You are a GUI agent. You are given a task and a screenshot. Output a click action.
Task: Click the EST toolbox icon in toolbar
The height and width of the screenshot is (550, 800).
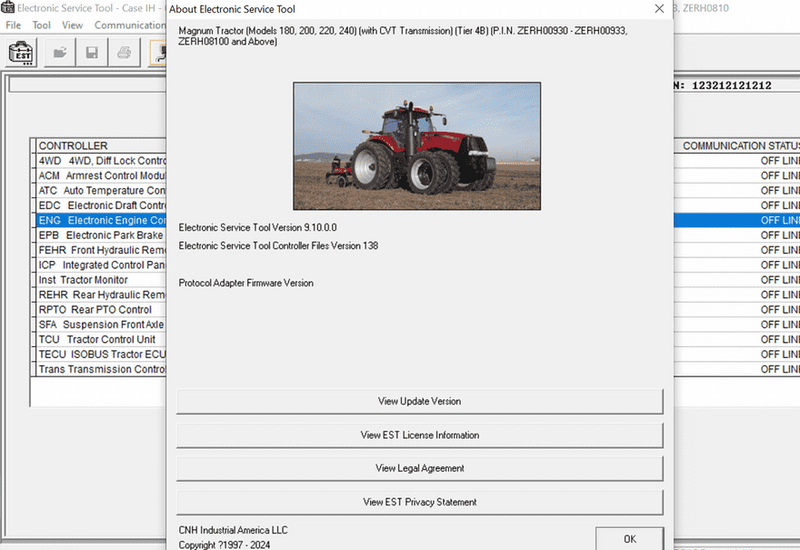(22, 52)
